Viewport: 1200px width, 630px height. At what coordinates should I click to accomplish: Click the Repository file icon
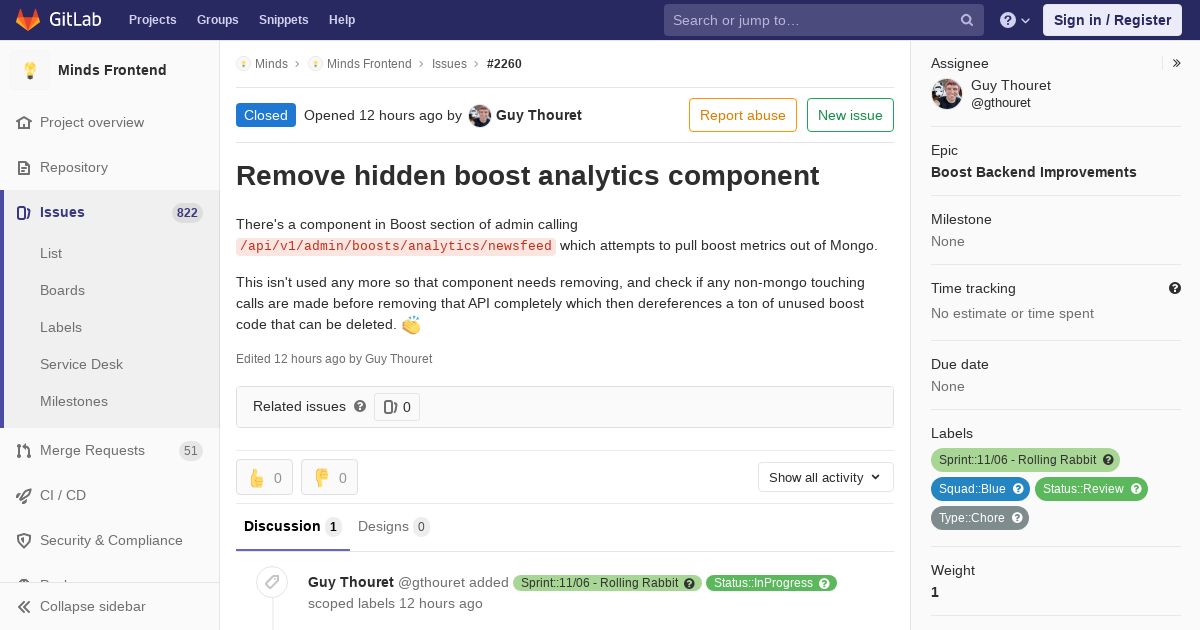(24, 167)
